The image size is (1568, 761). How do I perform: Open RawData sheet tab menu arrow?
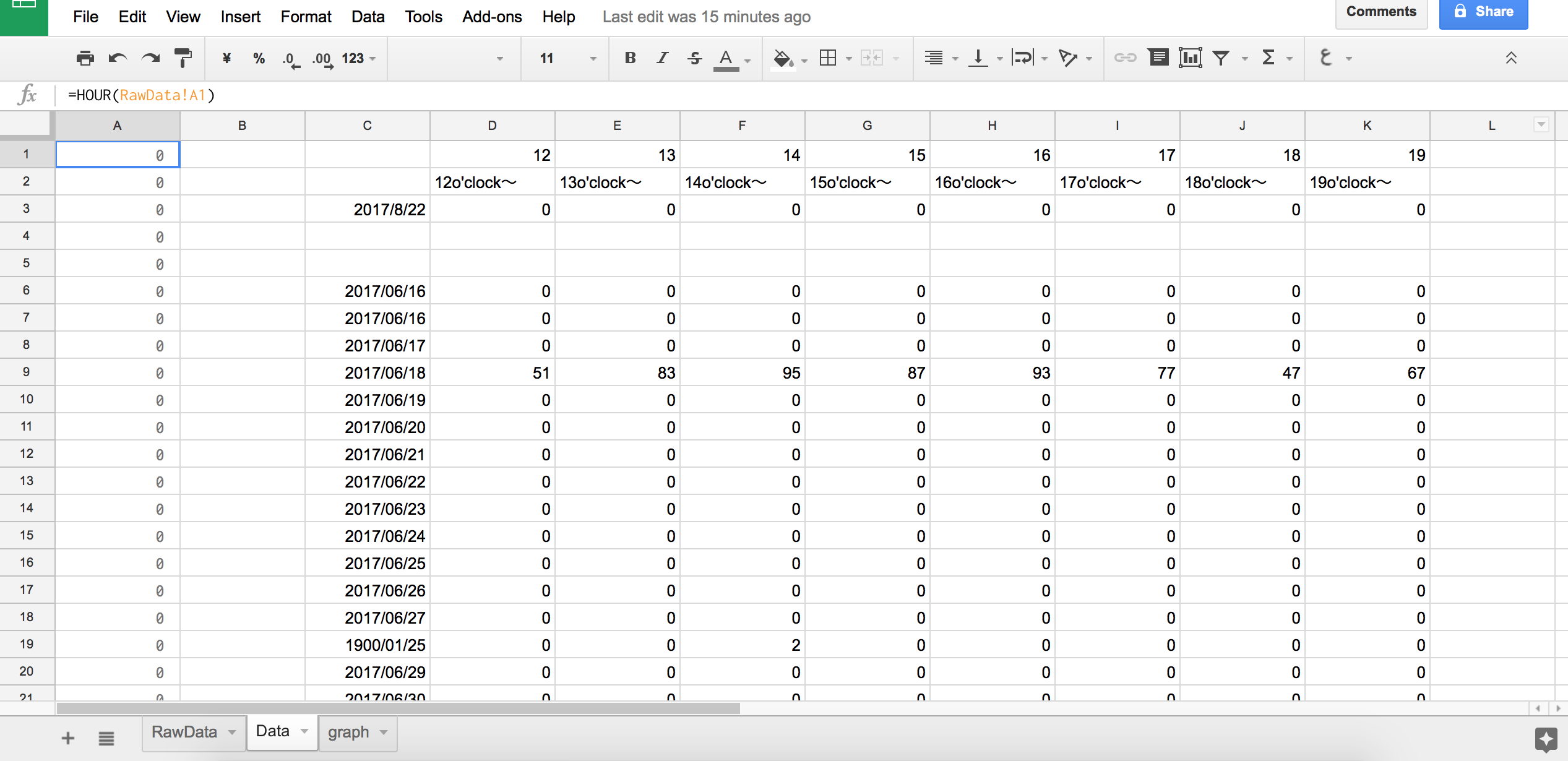[x=232, y=732]
